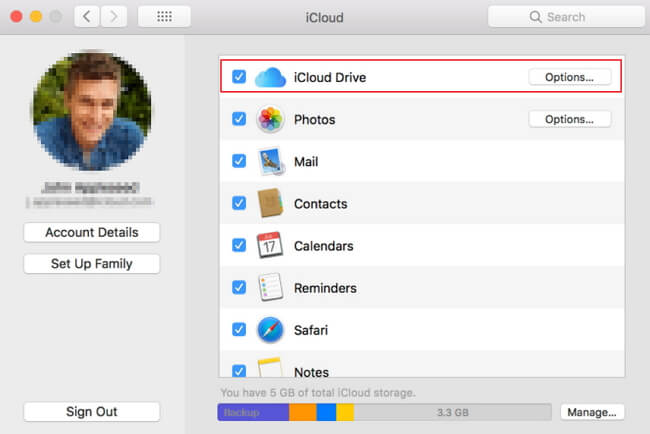Image resolution: width=650 pixels, height=434 pixels.
Task: Click the Calendars icon showing 17
Action: [270, 245]
